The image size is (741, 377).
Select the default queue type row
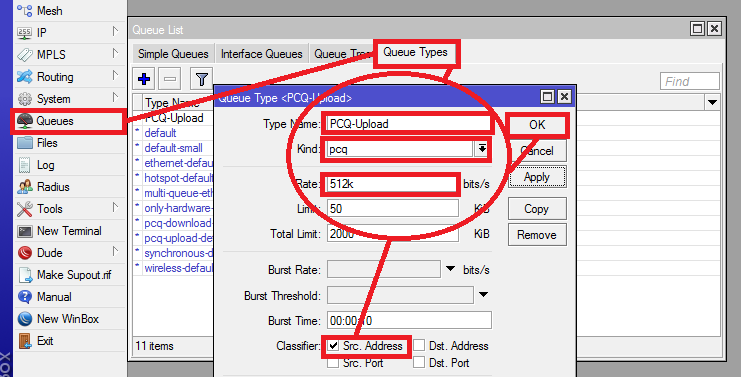click(x=173, y=133)
